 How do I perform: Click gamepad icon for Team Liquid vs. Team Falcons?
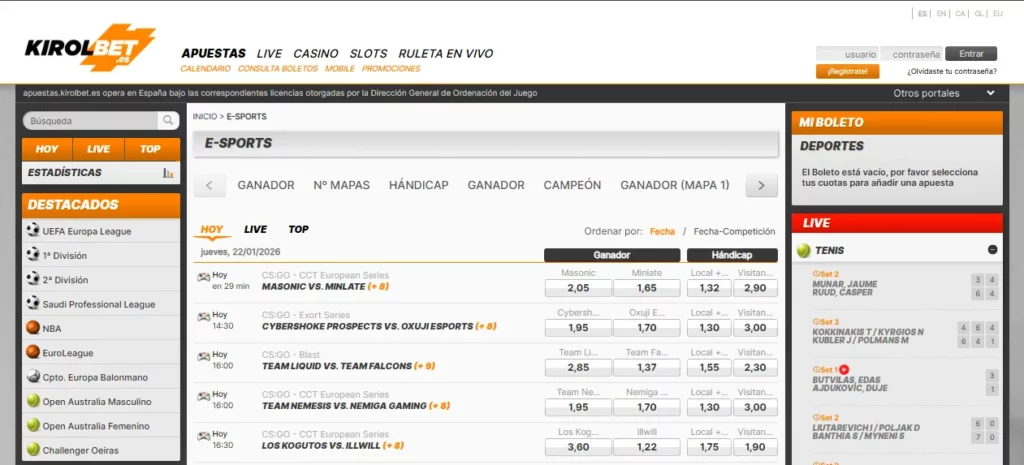204,356
